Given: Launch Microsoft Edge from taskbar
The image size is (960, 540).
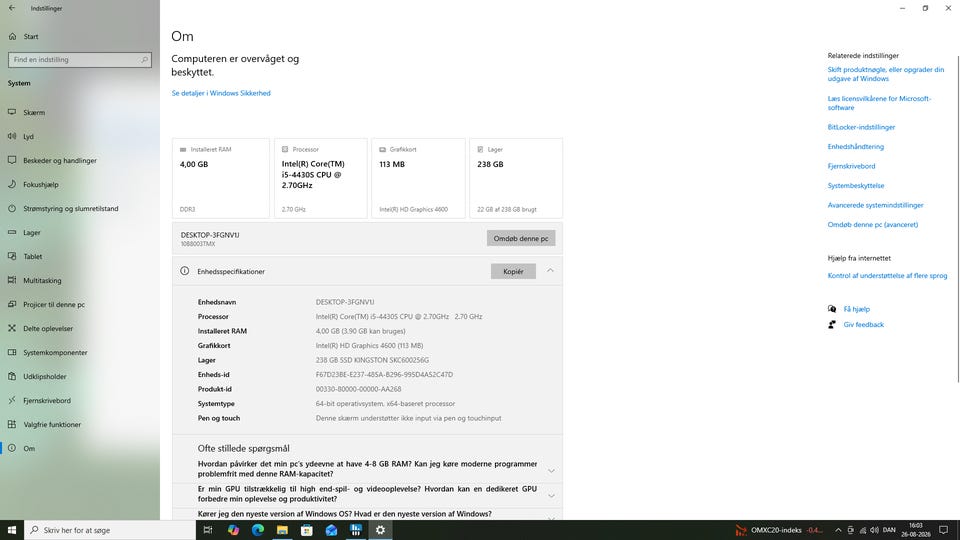Looking at the screenshot, I should click(x=258, y=530).
